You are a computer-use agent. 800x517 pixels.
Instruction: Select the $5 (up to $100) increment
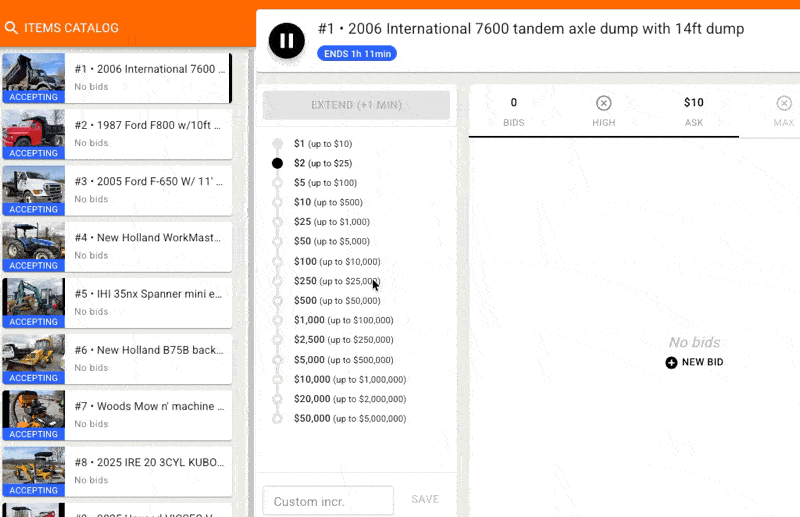(x=326, y=183)
